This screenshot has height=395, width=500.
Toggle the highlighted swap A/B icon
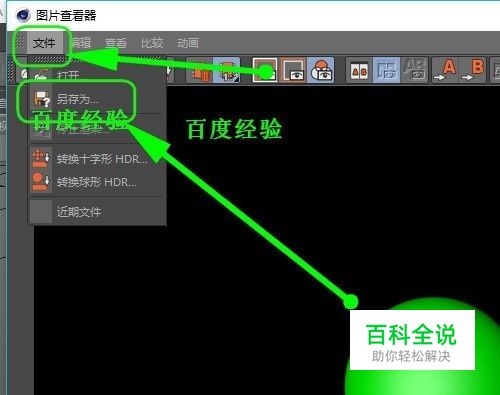coord(387,70)
